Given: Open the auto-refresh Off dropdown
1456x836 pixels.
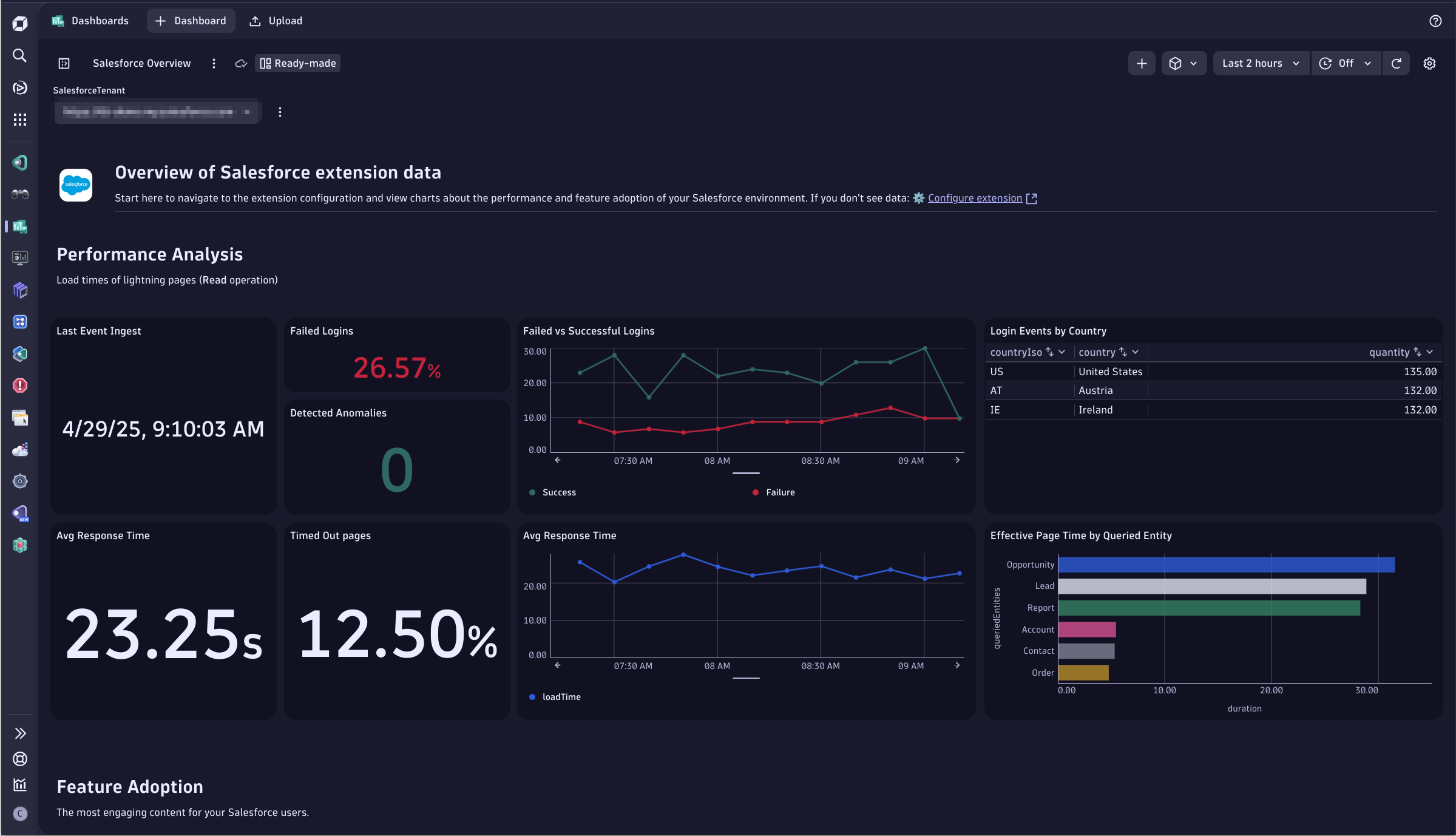Looking at the screenshot, I should 1346,63.
